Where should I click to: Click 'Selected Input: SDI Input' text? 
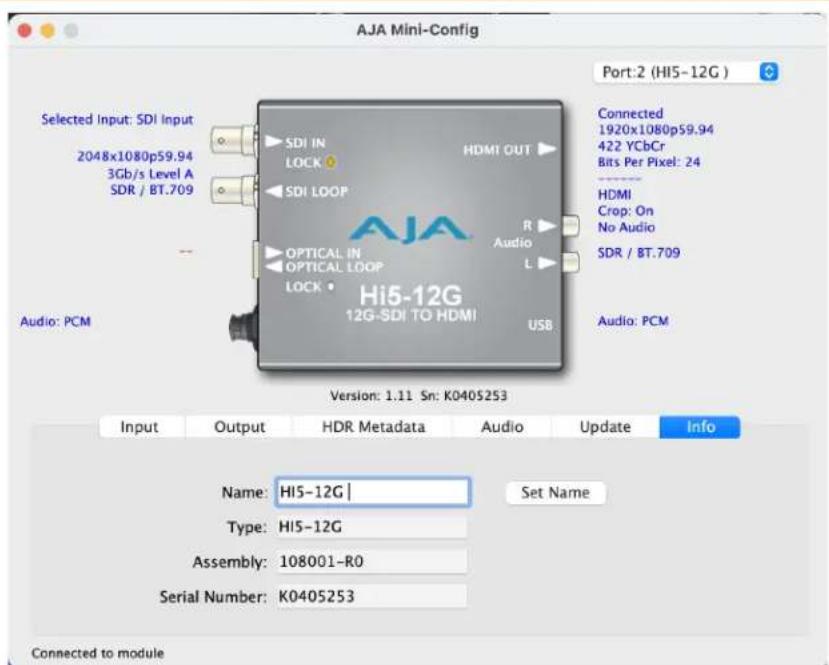(x=117, y=119)
